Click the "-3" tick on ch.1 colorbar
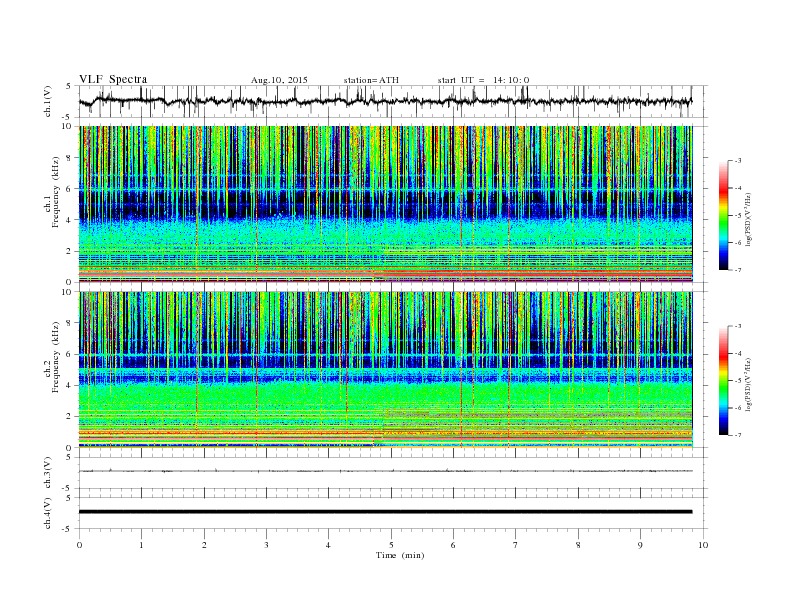The height and width of the screenshot is (612, 792). click(x=738, y=161)
